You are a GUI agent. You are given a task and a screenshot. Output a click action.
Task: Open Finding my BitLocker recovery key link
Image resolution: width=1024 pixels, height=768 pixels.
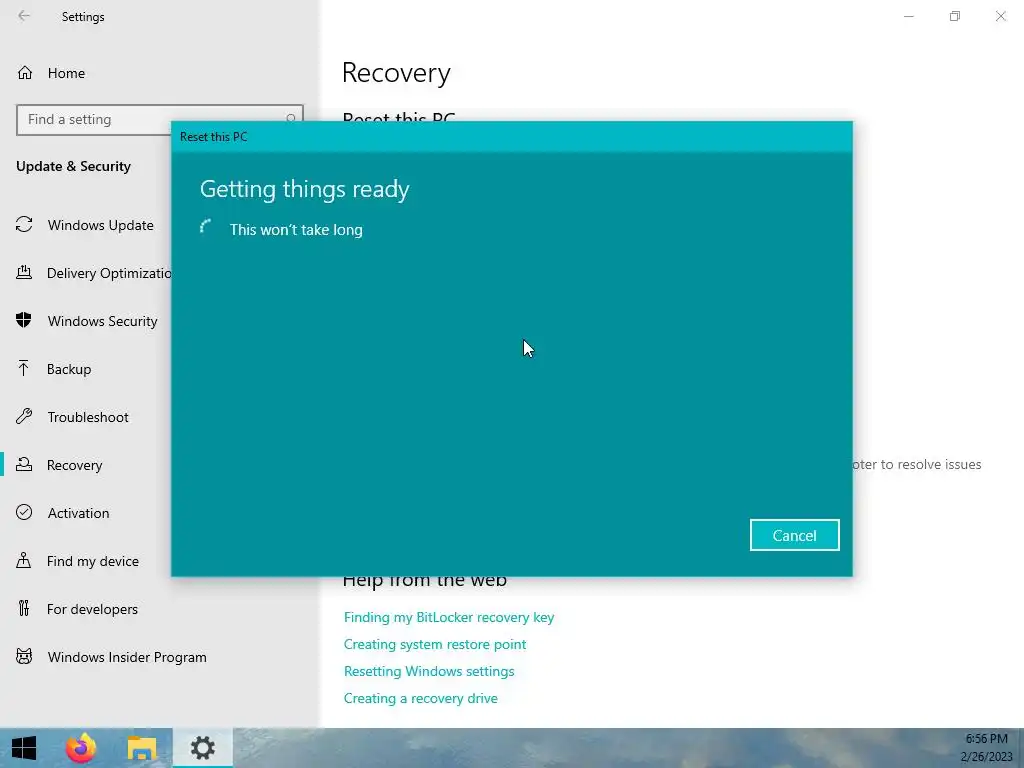[449, 617]
